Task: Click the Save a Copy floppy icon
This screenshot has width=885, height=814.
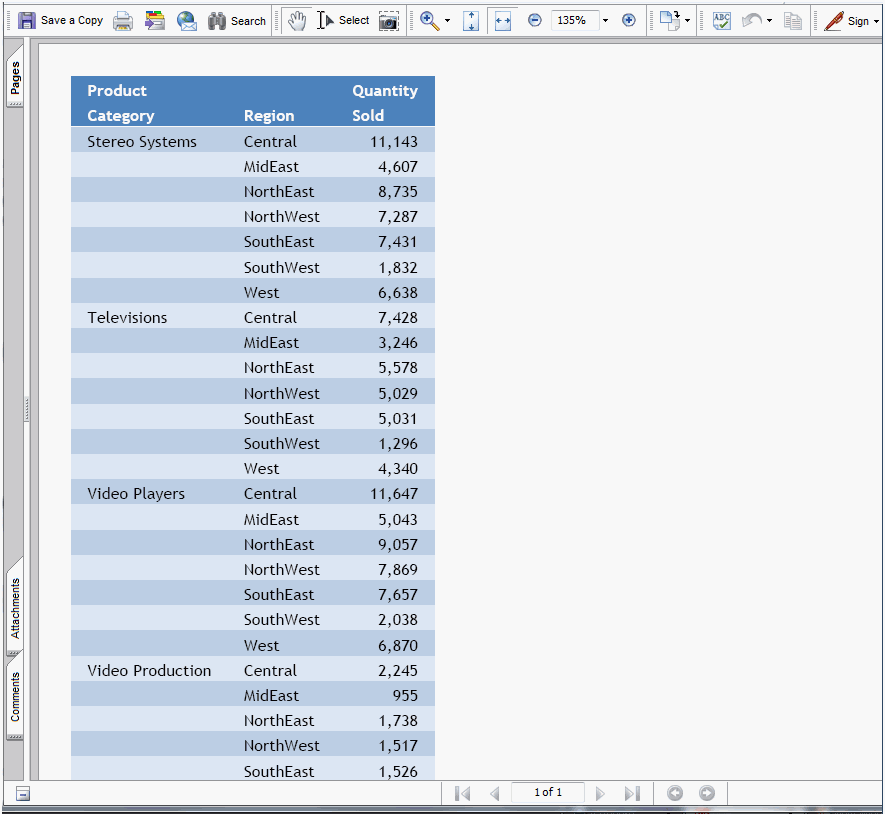Action: tap(27, 21)
